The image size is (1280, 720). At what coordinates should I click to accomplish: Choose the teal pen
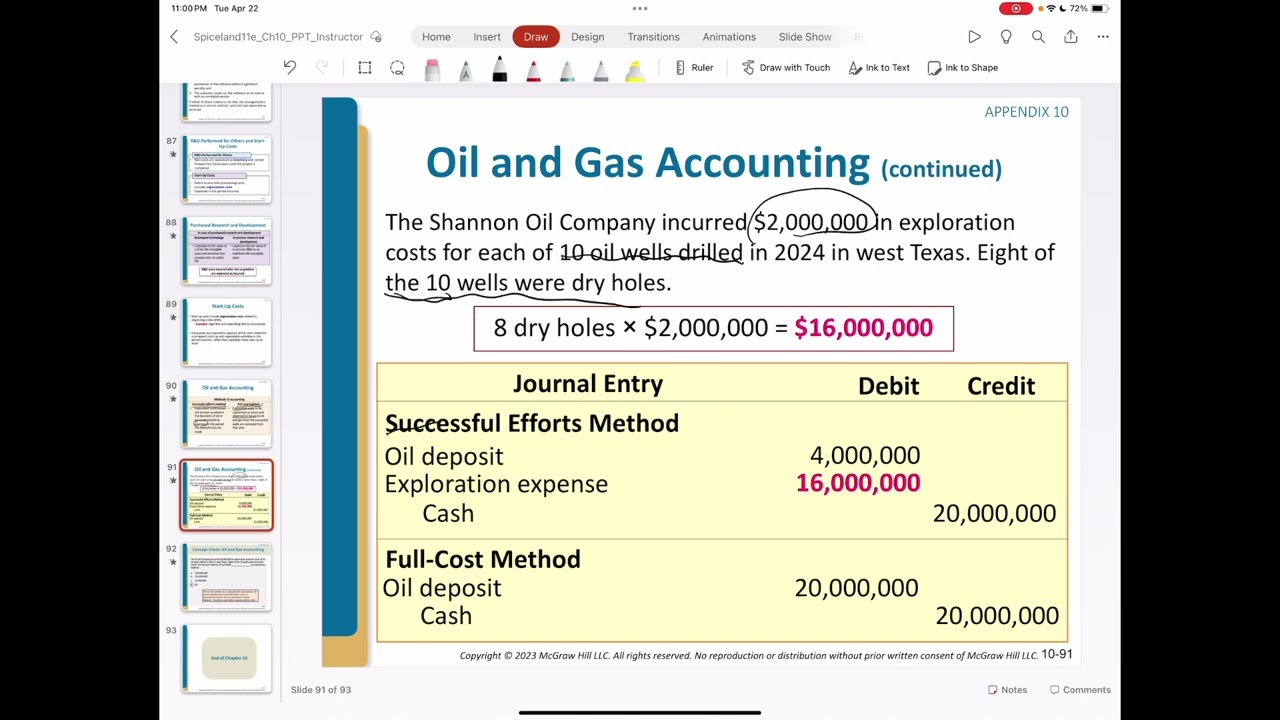[567, 69]
